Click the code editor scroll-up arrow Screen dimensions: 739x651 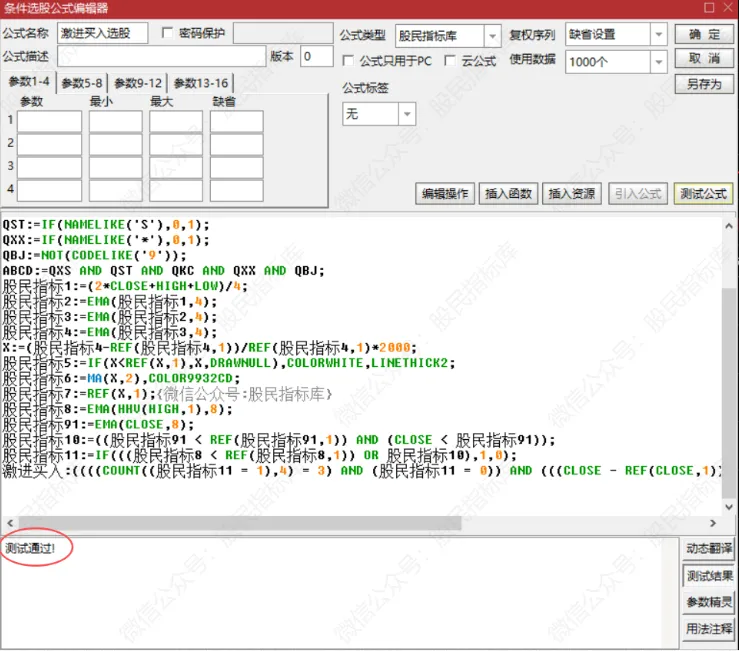tap(729, 226)
